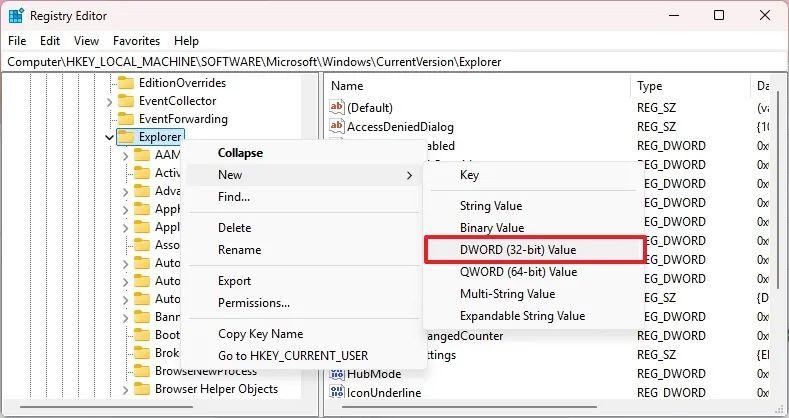Click the IconUnderline DWORD value icon
Image resolution: width=789 pixels, height=418 pixels.
tap(336, 392)
